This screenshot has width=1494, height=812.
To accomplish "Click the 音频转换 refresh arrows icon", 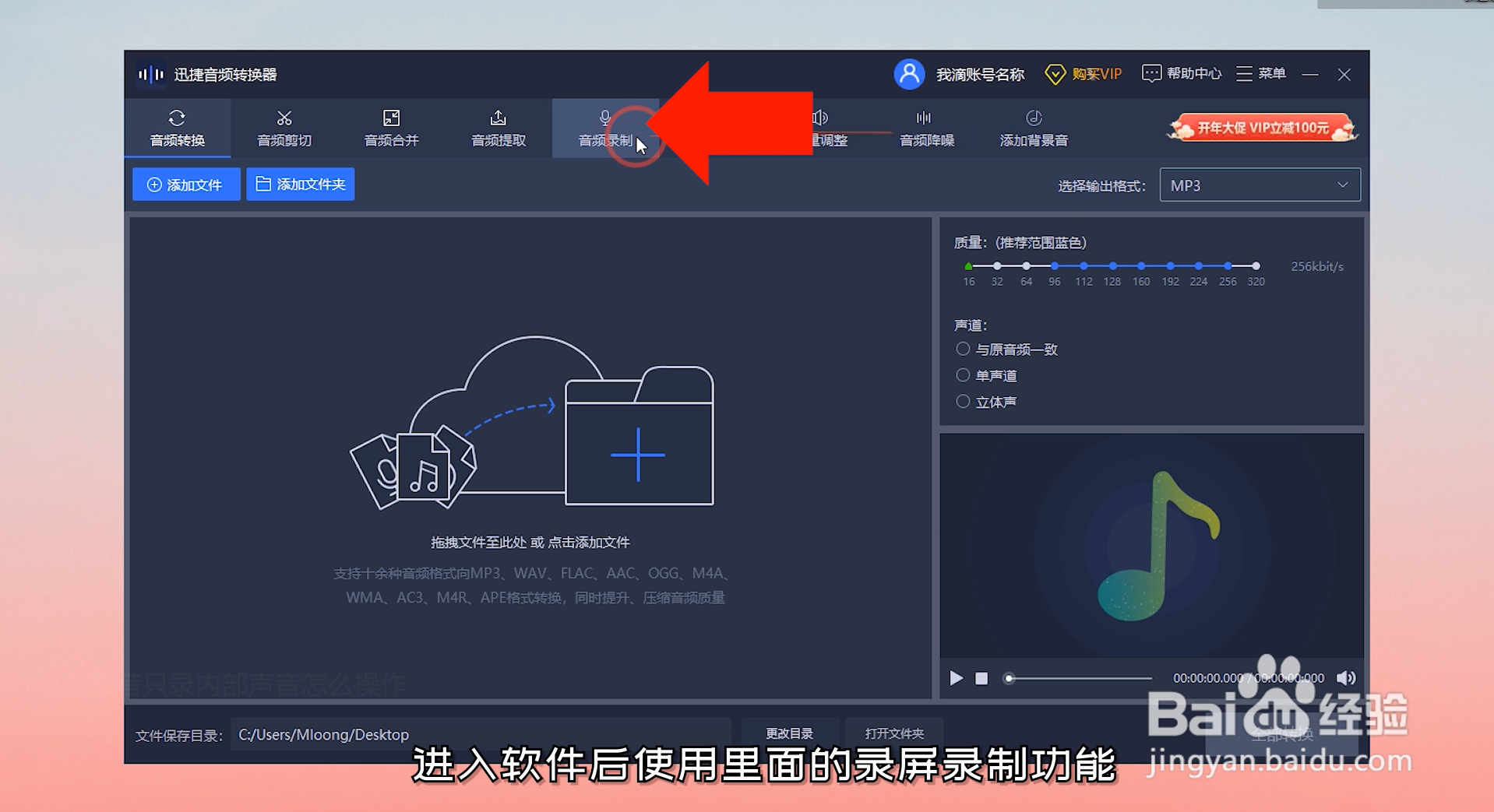I will (177, 118).
